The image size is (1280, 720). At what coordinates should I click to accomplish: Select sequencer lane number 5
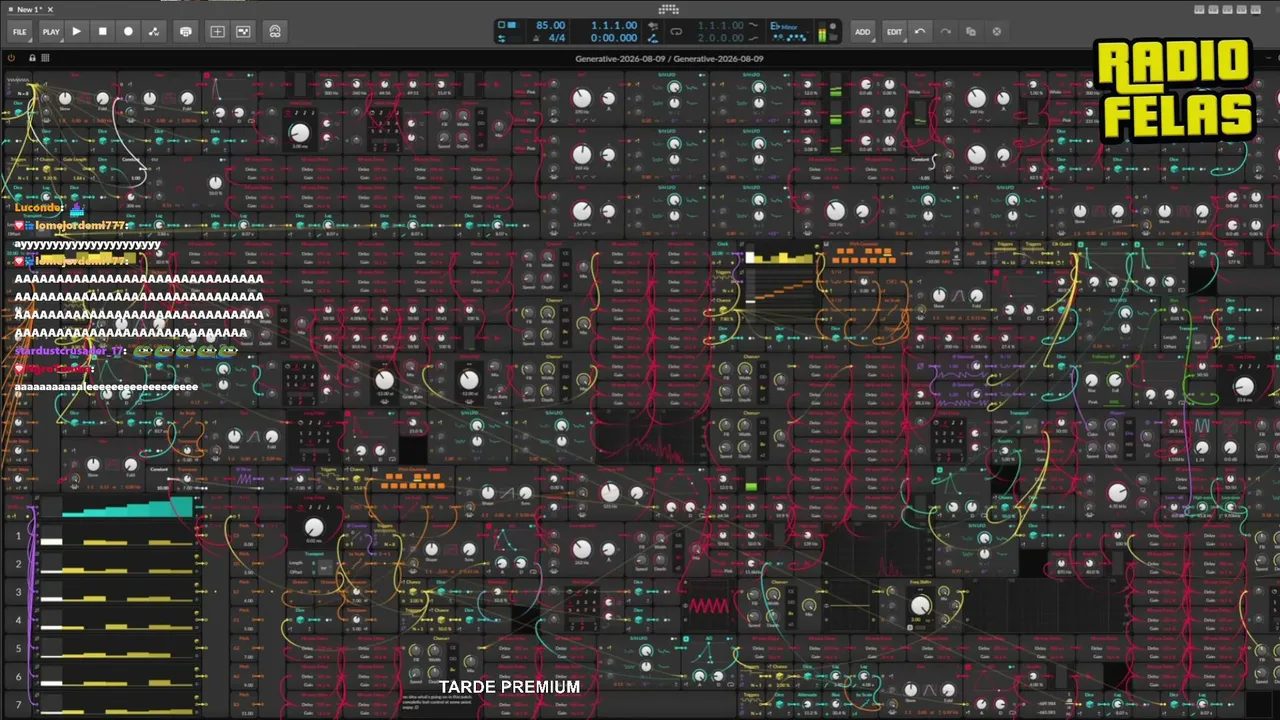click(x=18, y=649)
